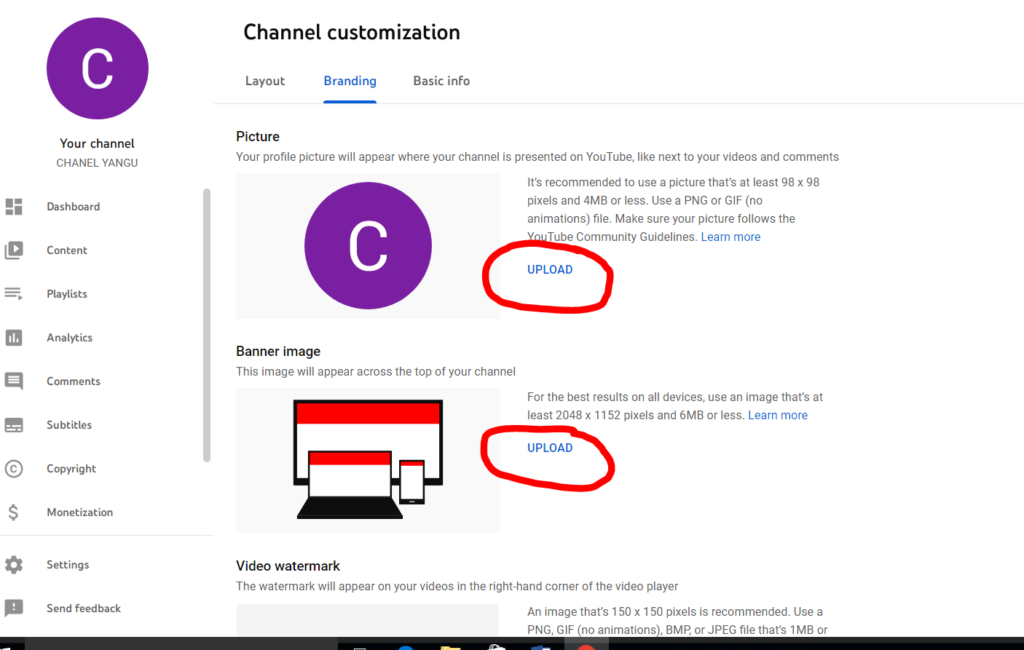Open the Copyright icon in sidebar
The image size is (1024, 650).
(14, 468)
